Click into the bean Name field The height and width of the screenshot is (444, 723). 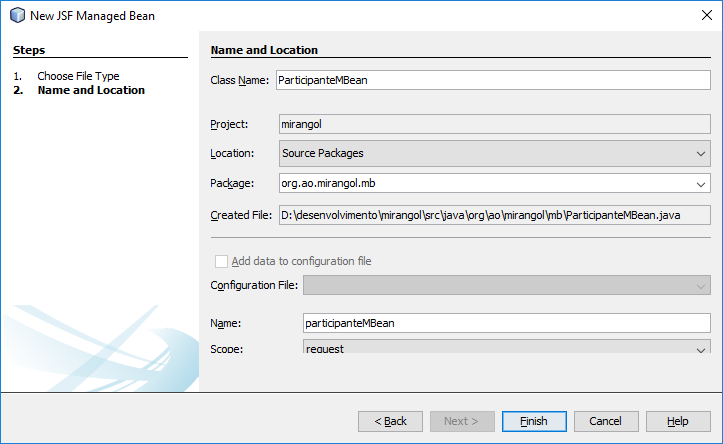(x=507, y=323)
